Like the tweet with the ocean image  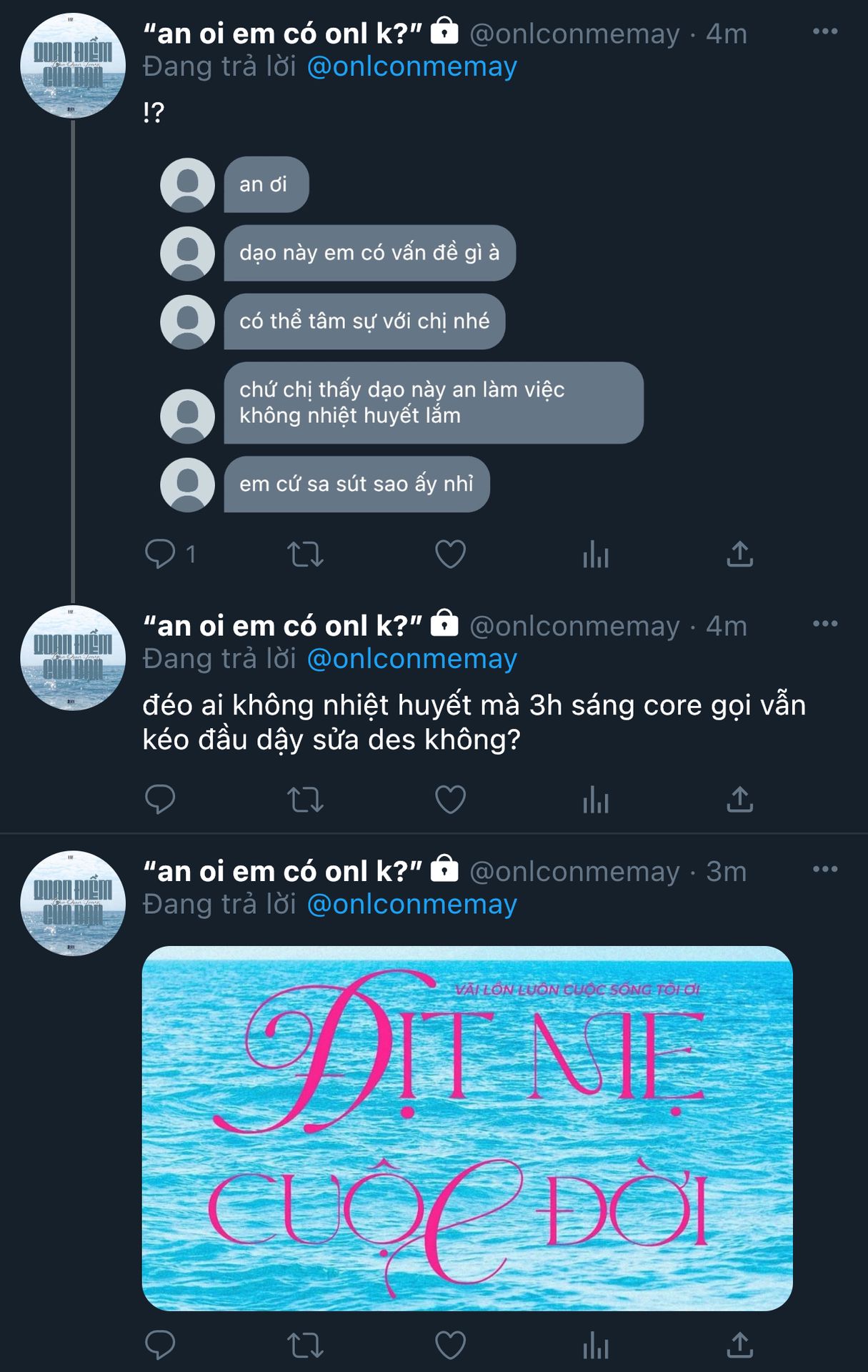[x=451, y=1345]
